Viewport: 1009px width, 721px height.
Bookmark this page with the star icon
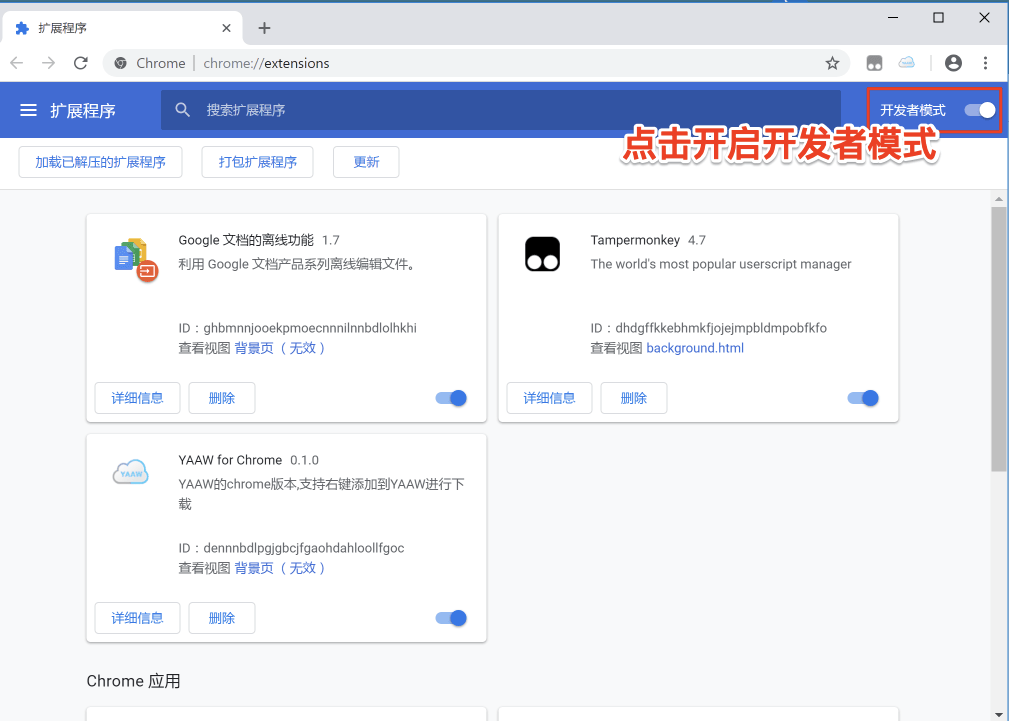[832, 63]
